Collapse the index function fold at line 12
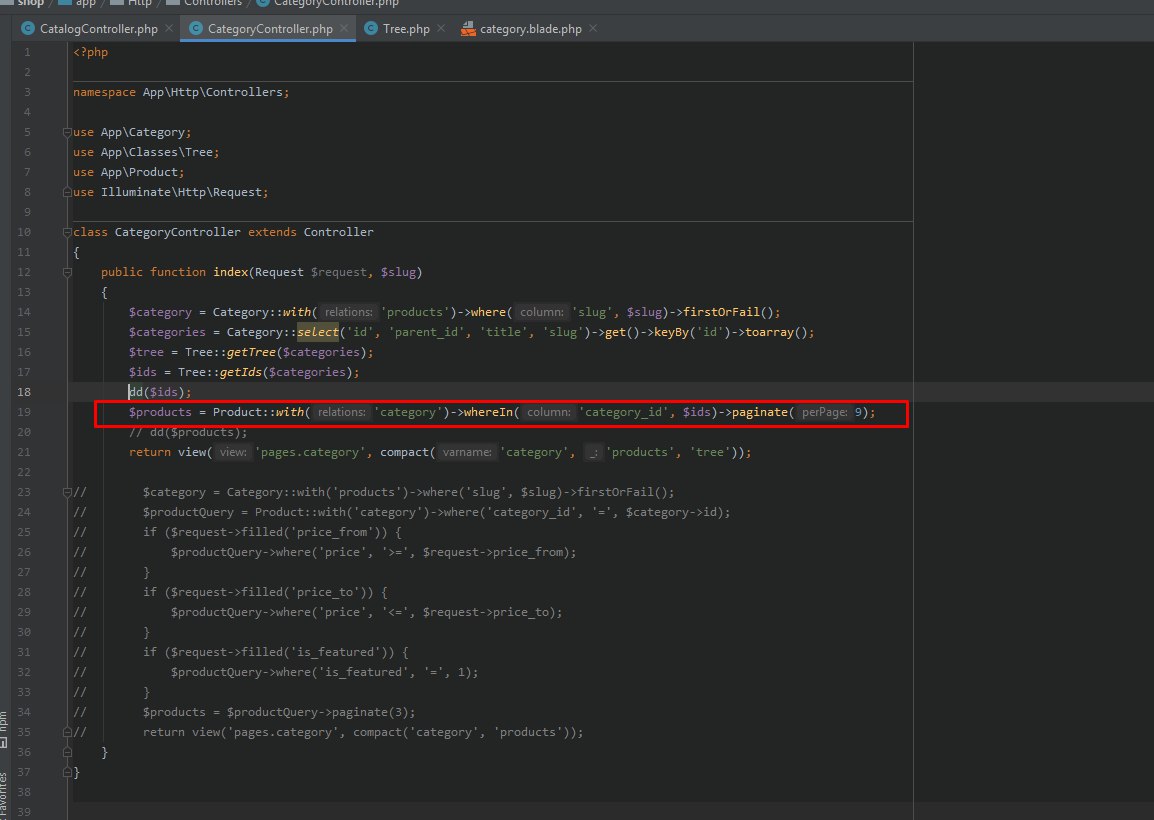This screenshot has width=1154, height=820. (67, 272)
